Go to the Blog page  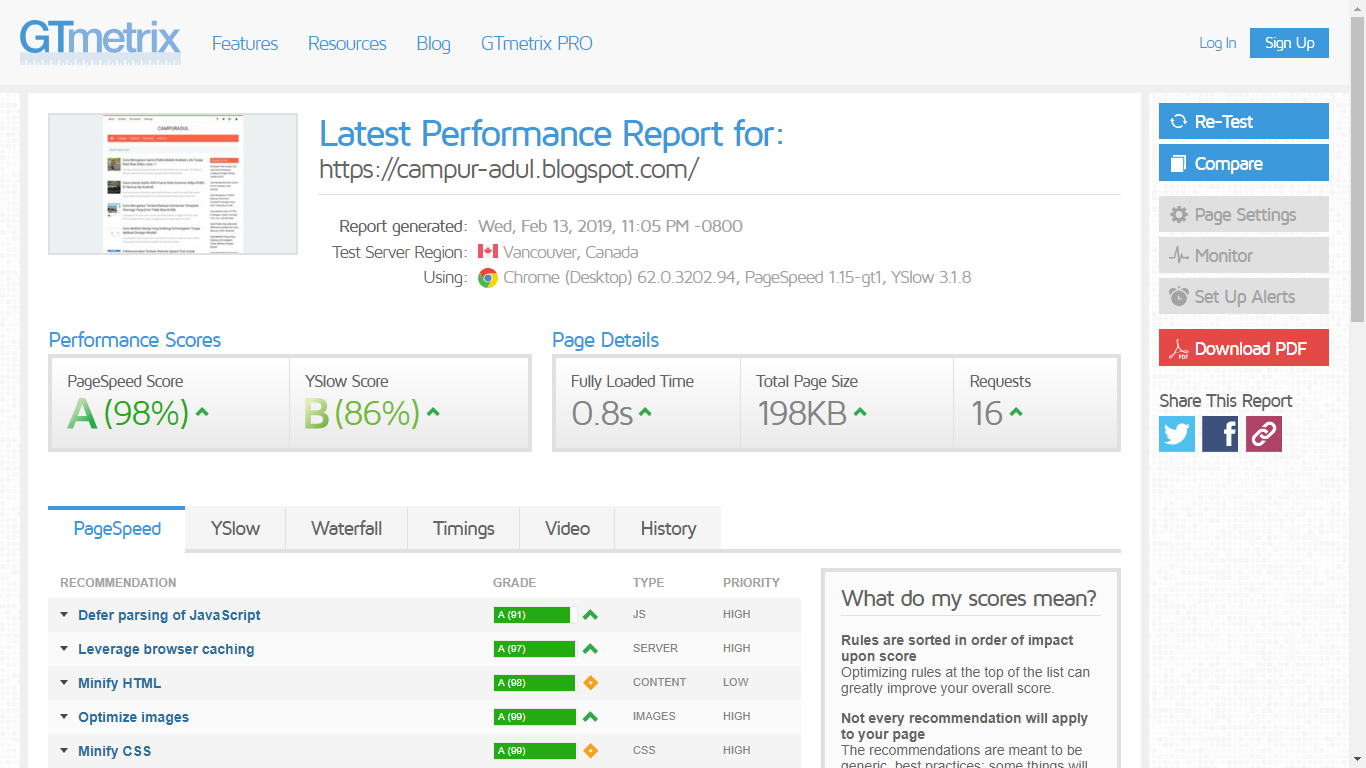click(433, 43)
